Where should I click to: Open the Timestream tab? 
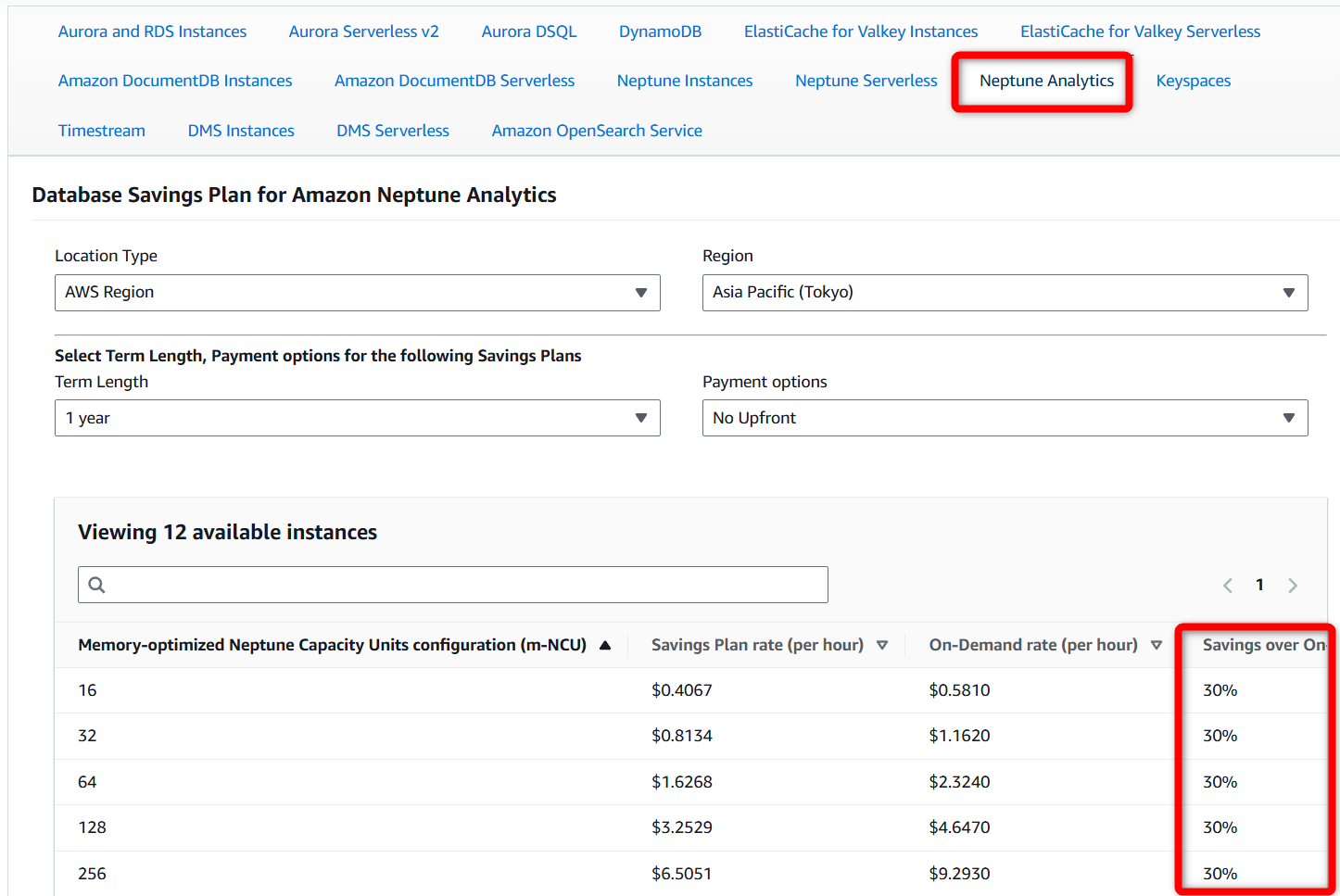[x=102, y=131]
